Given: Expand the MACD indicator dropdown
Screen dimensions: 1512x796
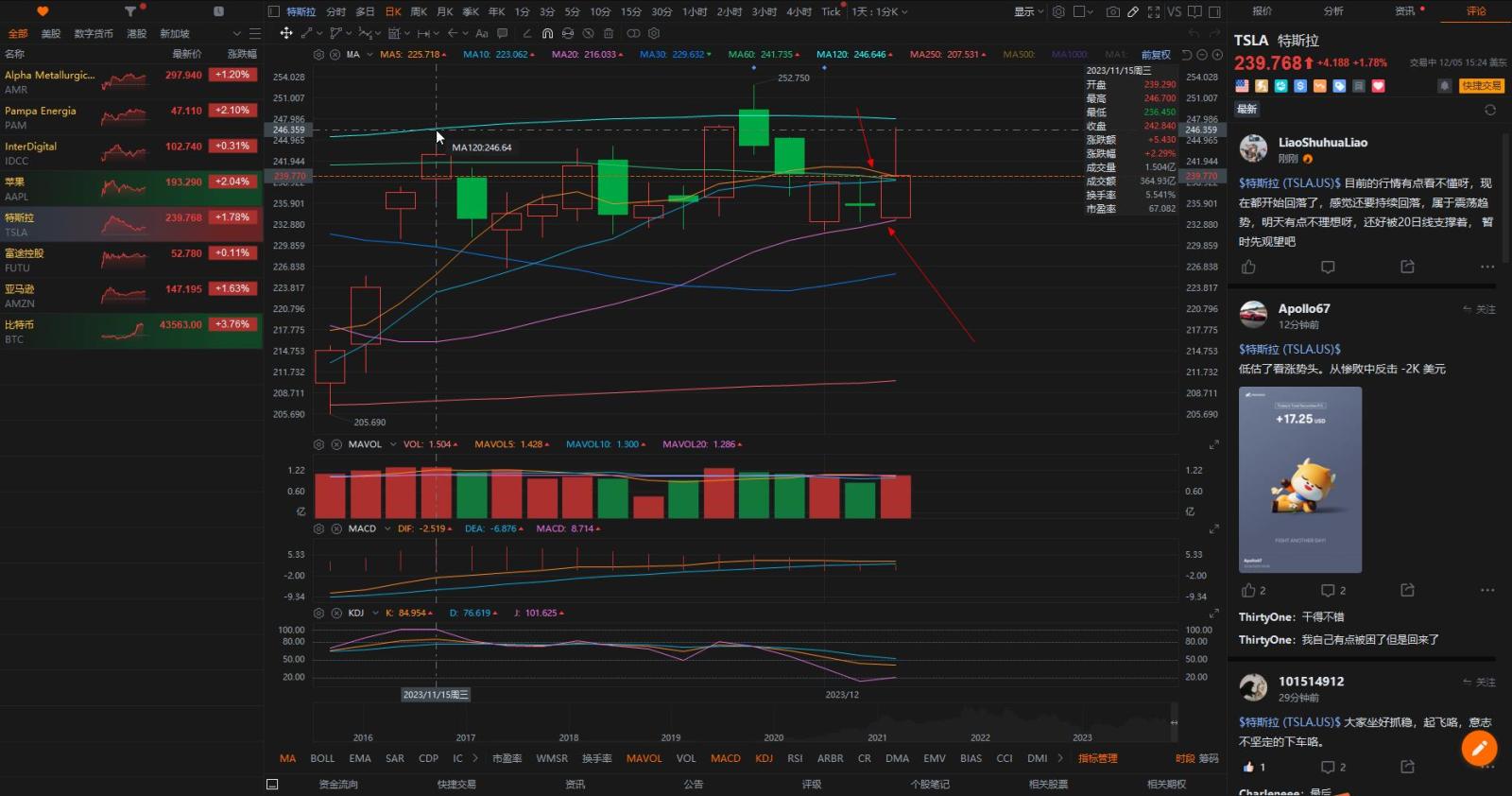Looking at the screenshot, I should (387, 528).
